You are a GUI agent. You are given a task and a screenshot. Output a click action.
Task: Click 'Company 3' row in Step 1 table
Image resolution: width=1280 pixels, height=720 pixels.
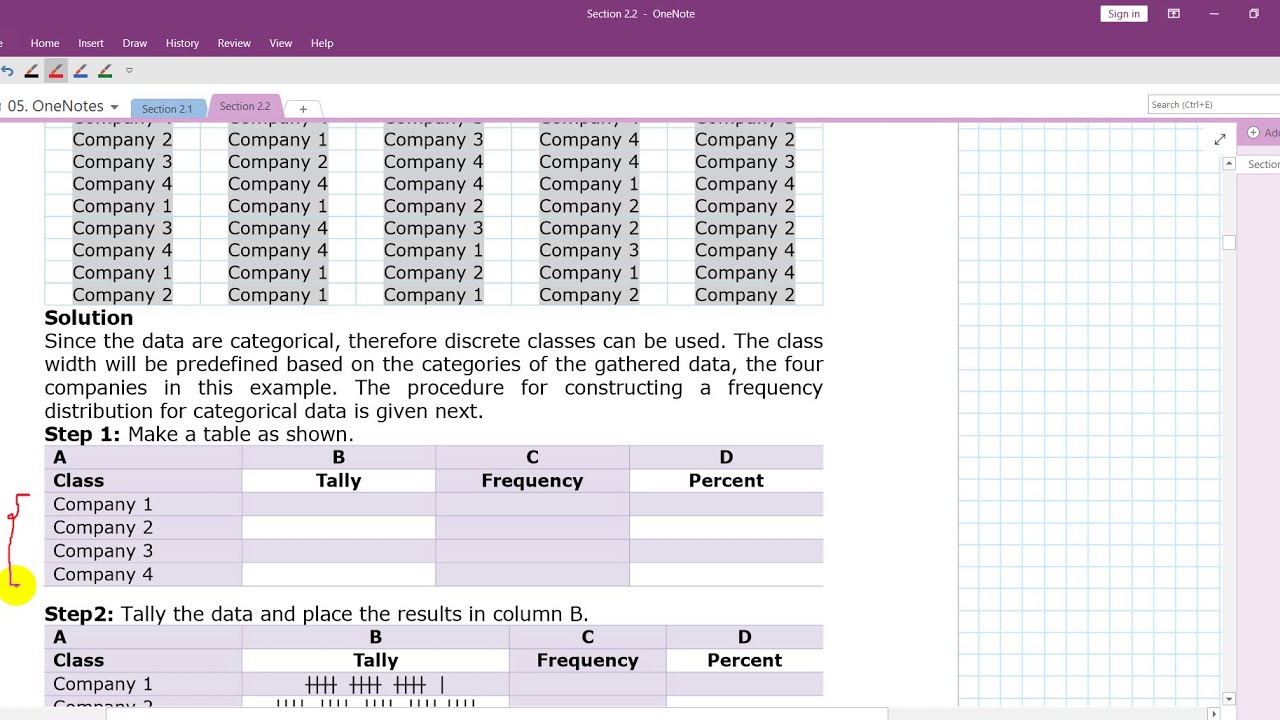(433, 551)
